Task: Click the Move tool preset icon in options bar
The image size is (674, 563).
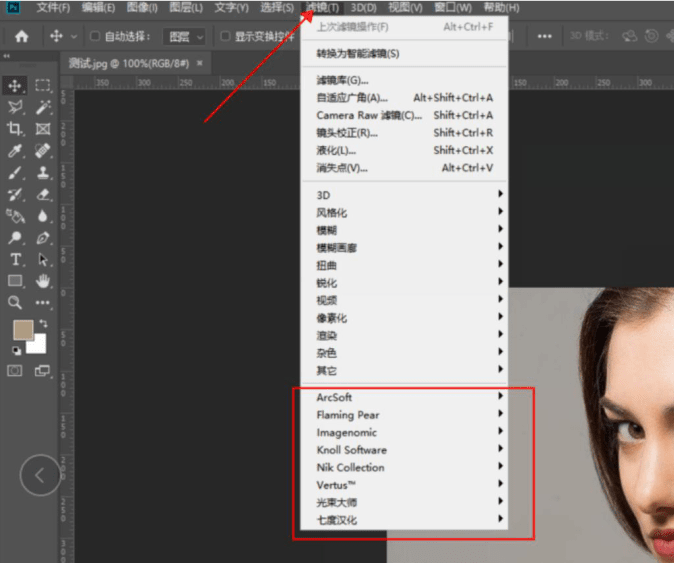Action: click(x=56, y=37)
